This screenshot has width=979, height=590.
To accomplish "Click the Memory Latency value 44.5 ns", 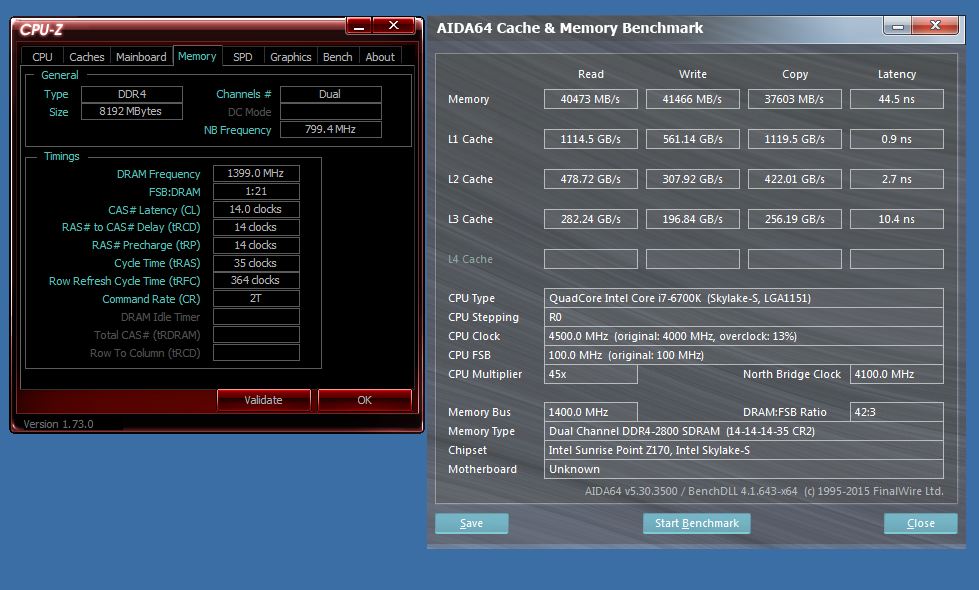I will [897, 99].
